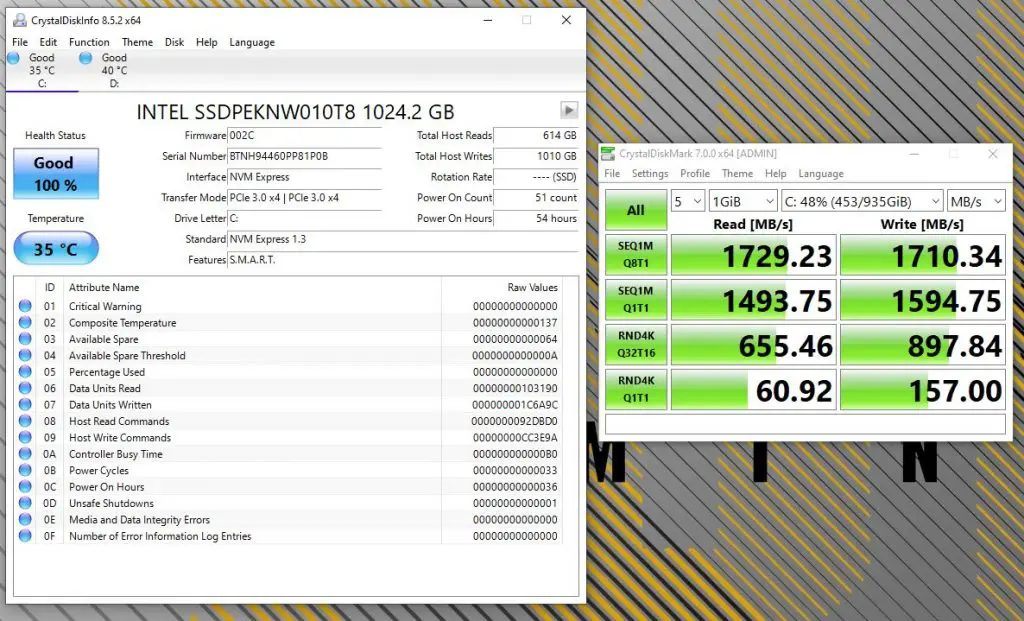Open the Settings menu in CrystalDiskMark
Viewport: 1024px width, 621px height.
click(650, 173)
